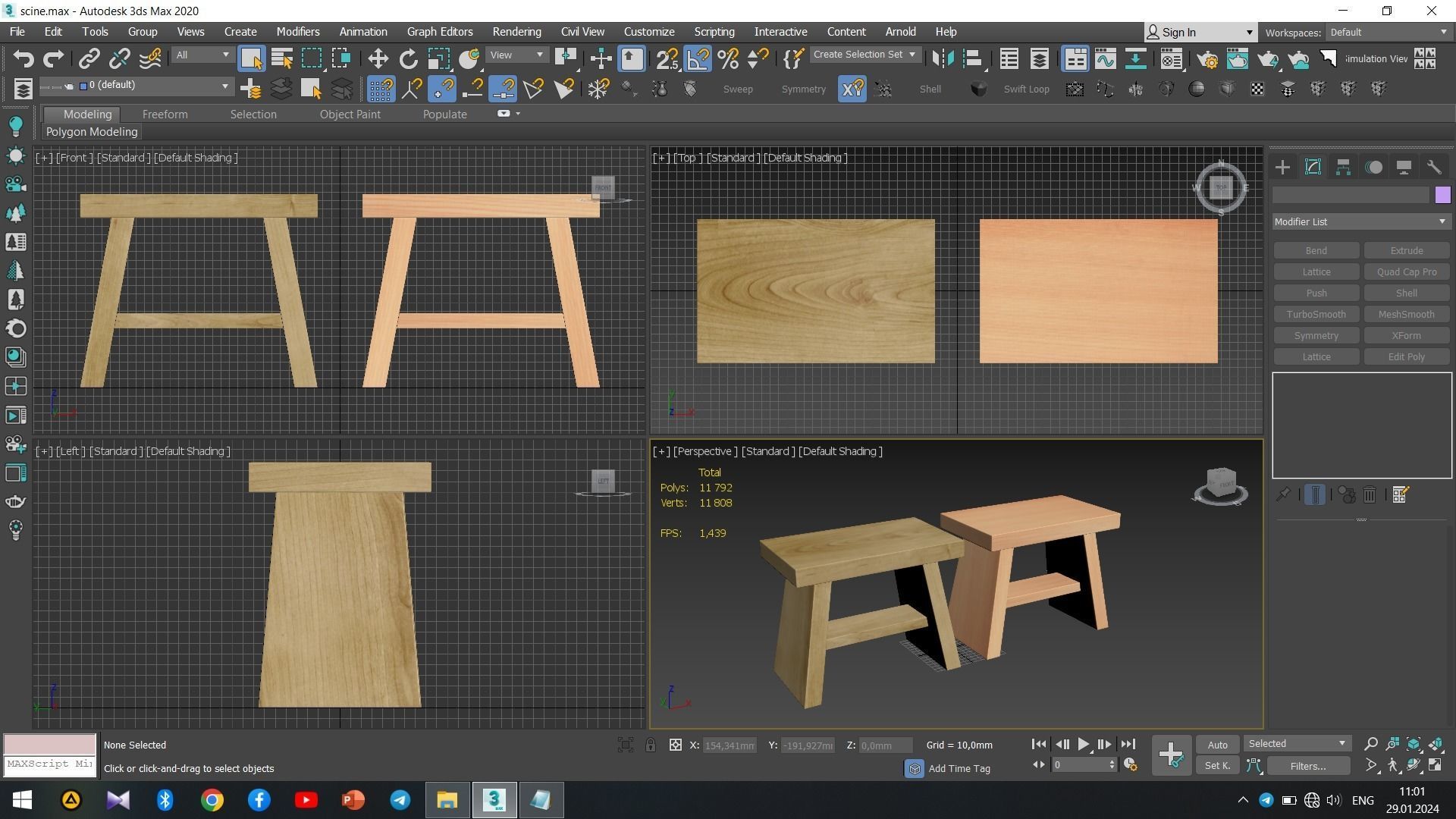Click the Pin Stack icon
1456x819 pixels.
(1283, 495)
